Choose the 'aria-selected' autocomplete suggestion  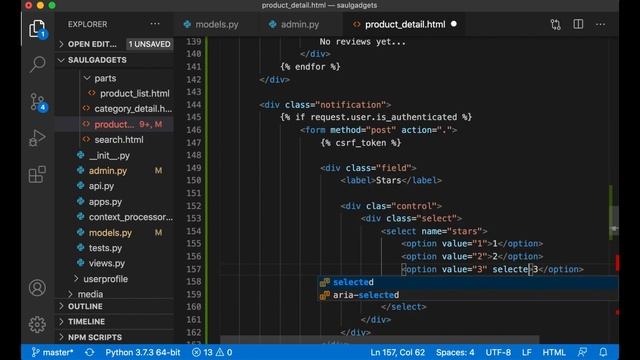click(468, 295)
